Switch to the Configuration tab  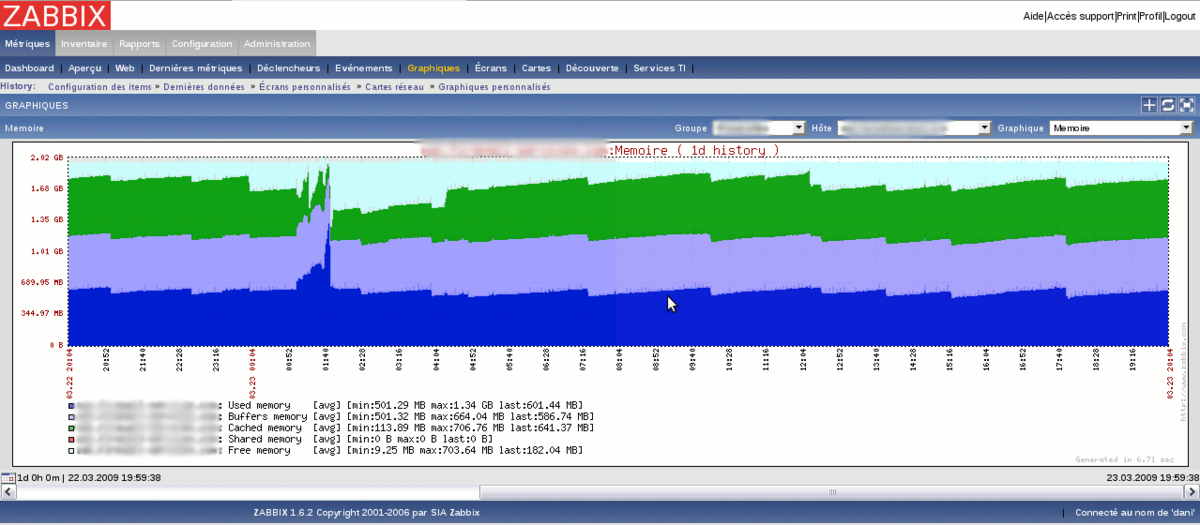201,44
